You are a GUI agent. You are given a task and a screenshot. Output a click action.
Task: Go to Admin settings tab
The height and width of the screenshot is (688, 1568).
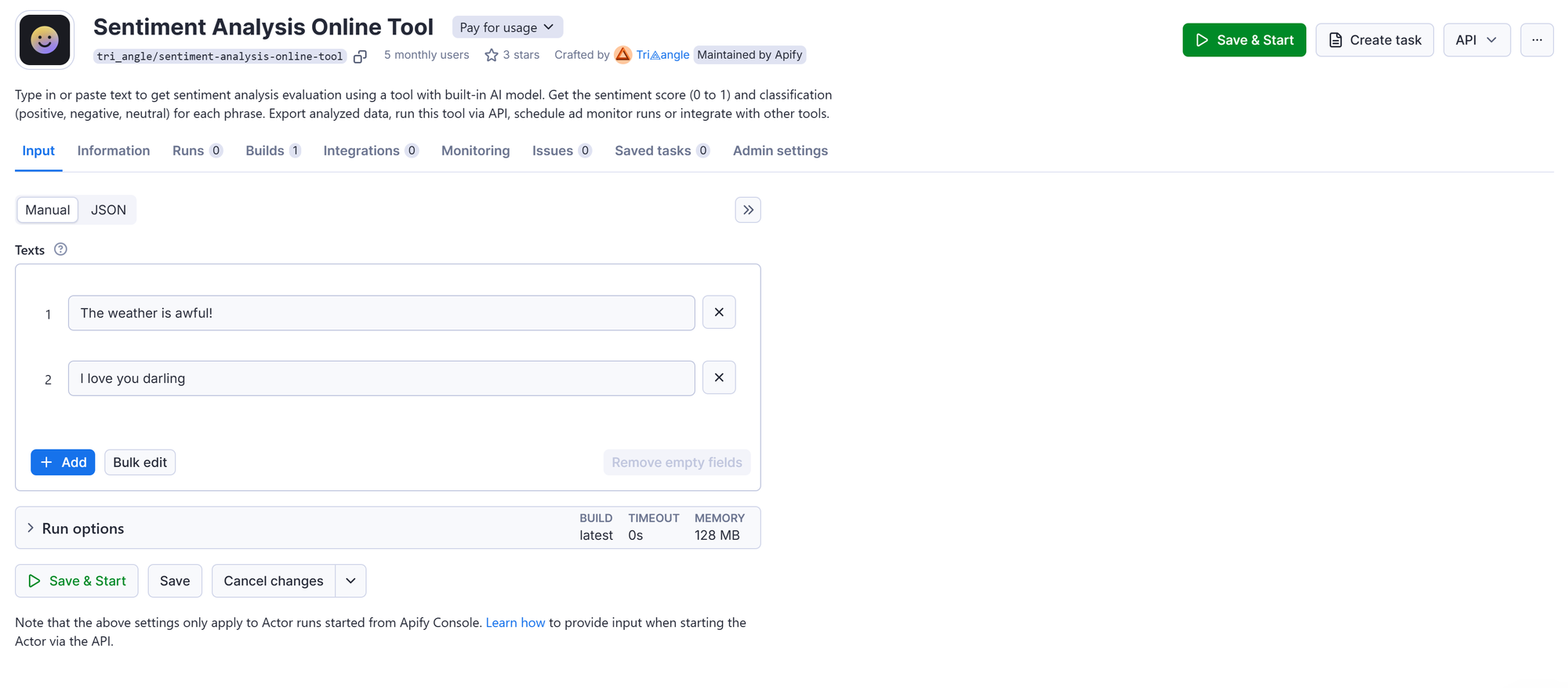780,151
